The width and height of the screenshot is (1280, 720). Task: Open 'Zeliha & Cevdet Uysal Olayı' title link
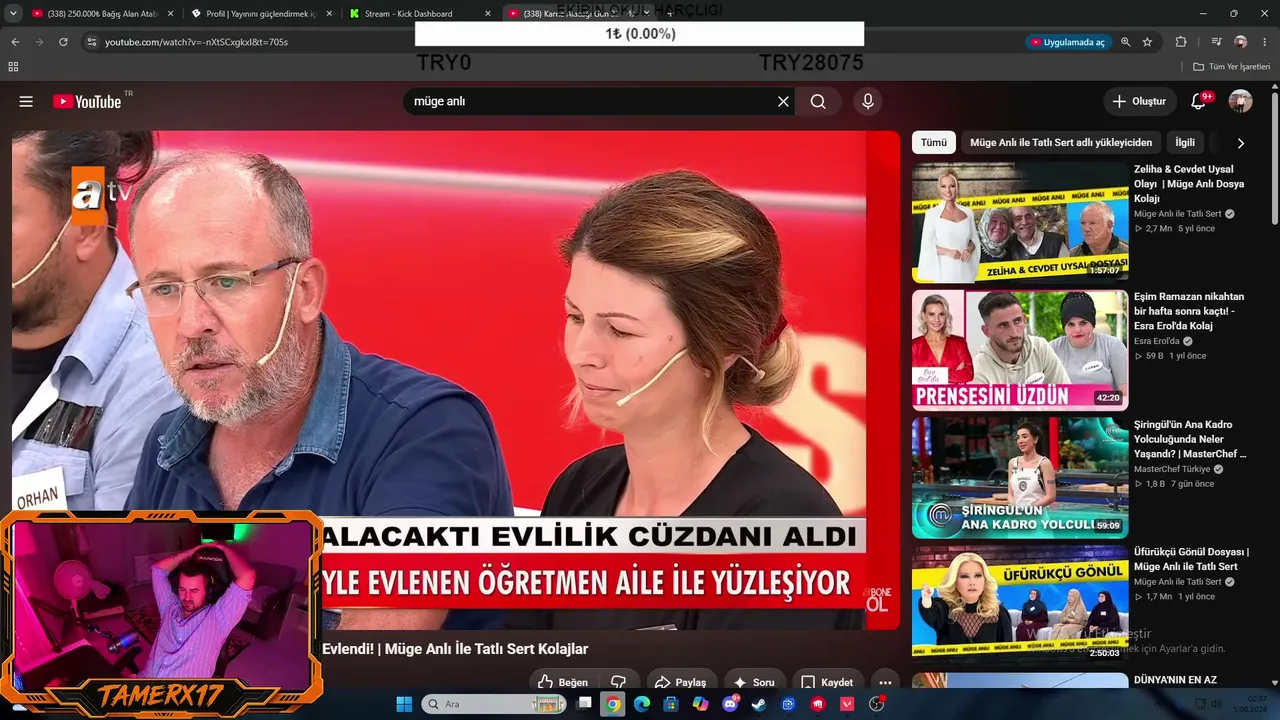[1189, 184]
